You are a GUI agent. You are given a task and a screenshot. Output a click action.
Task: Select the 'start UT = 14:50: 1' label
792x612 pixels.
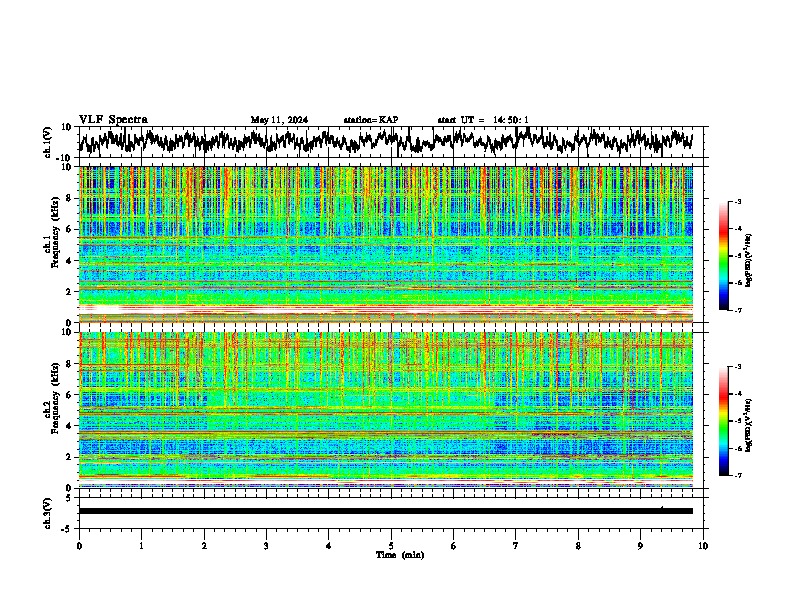pyautogui.click(x=483, y=120)
